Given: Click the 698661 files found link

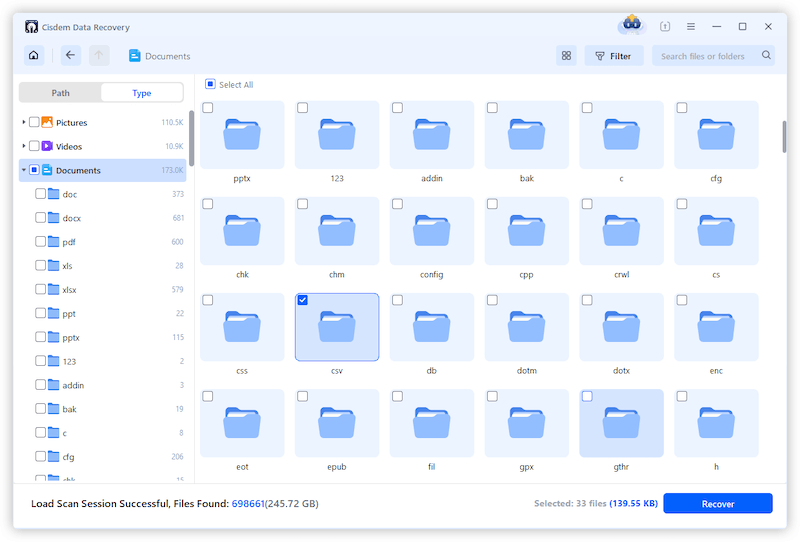Looking at the screenshot, I should (x=248, y=503).
